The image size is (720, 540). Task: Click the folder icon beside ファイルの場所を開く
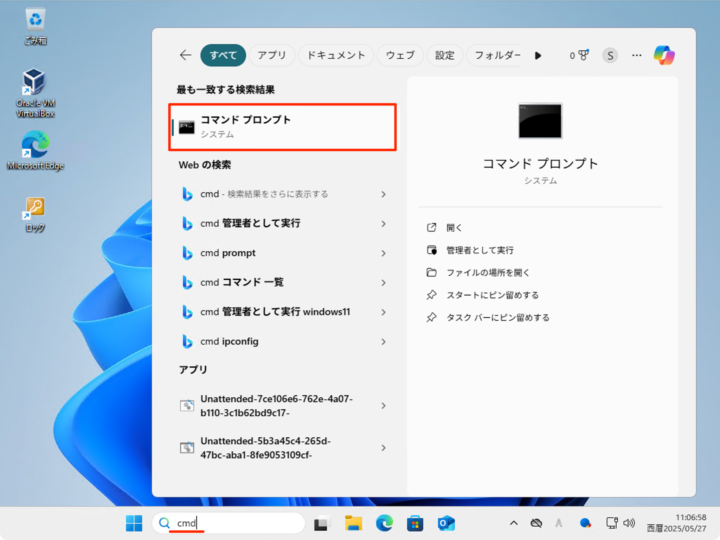[x=431, y=272]
